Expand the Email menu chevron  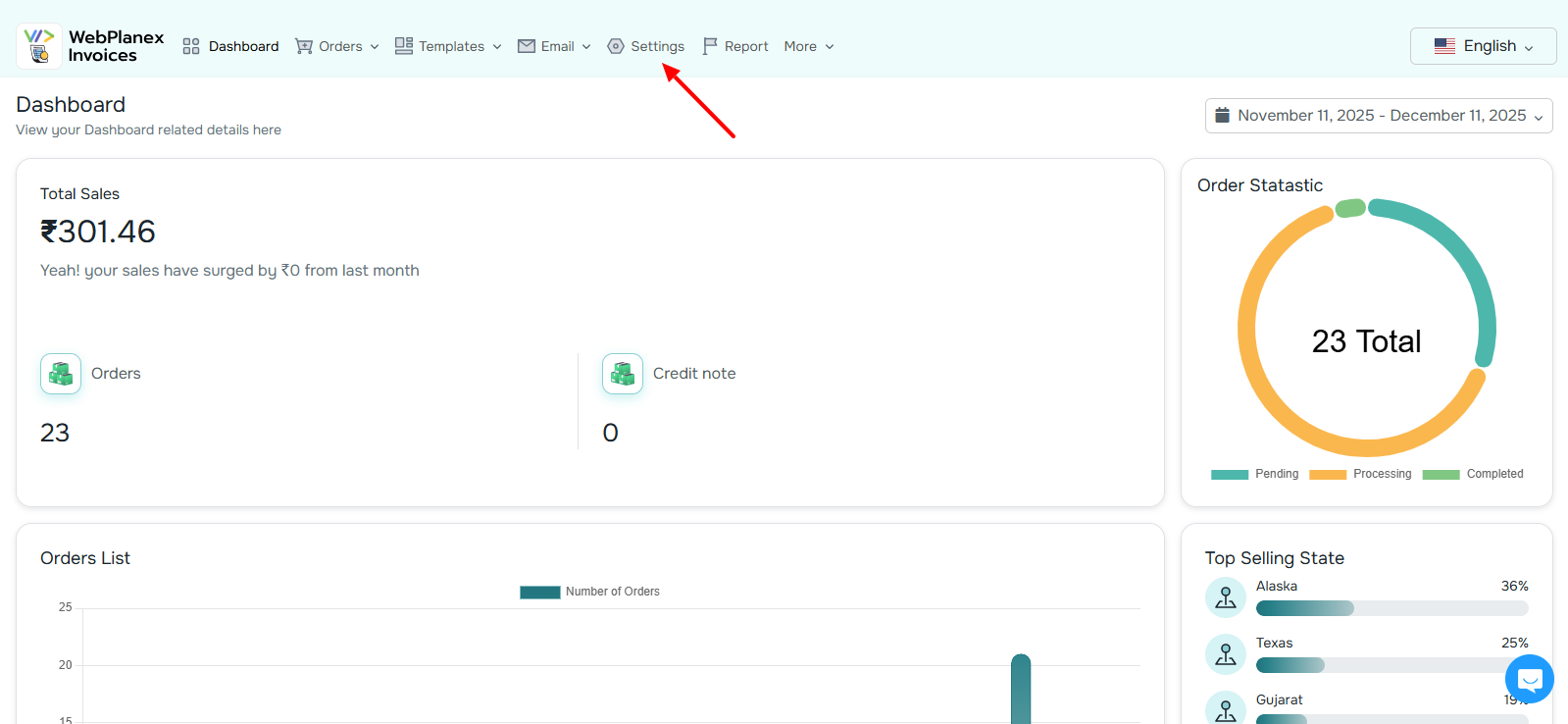[586, 47]
